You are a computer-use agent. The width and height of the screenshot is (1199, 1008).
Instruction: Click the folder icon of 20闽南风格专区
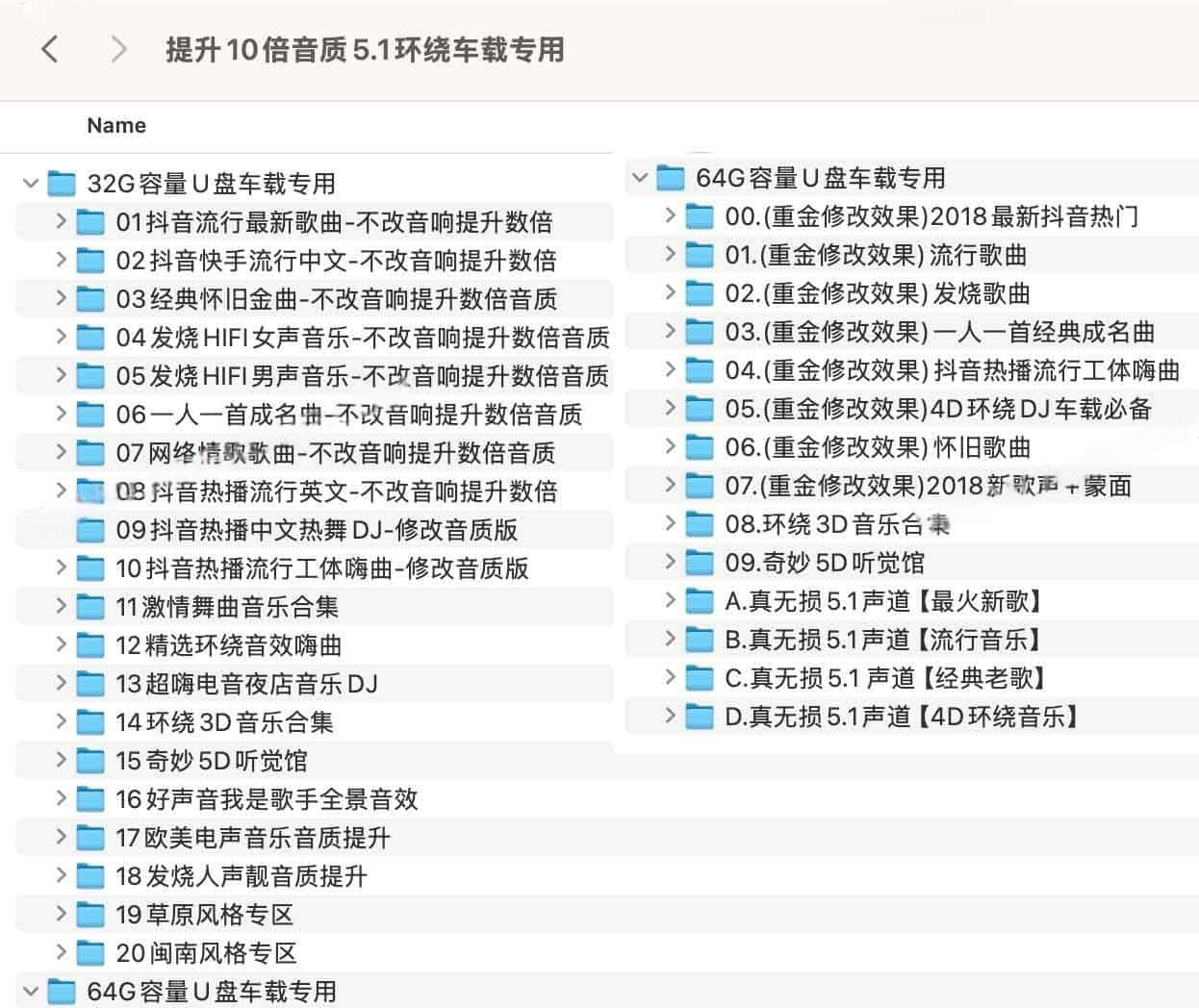(90, 953)
